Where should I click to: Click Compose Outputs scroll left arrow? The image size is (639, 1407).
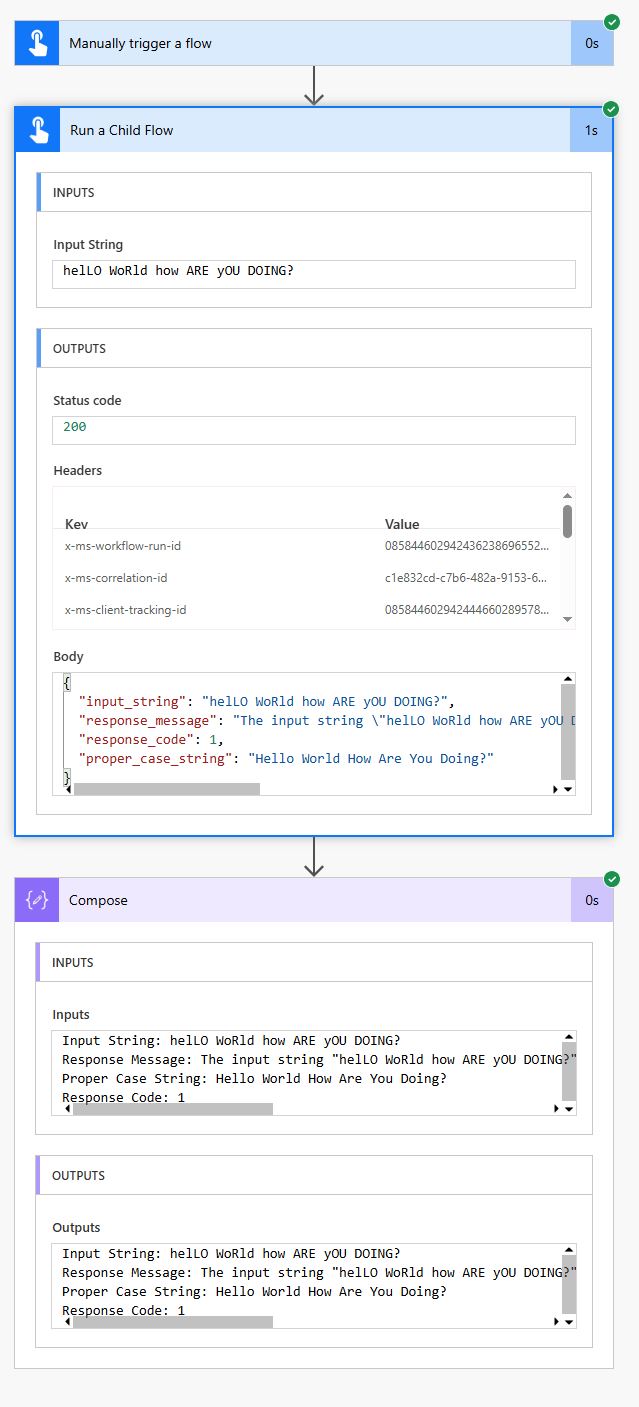66,1322
